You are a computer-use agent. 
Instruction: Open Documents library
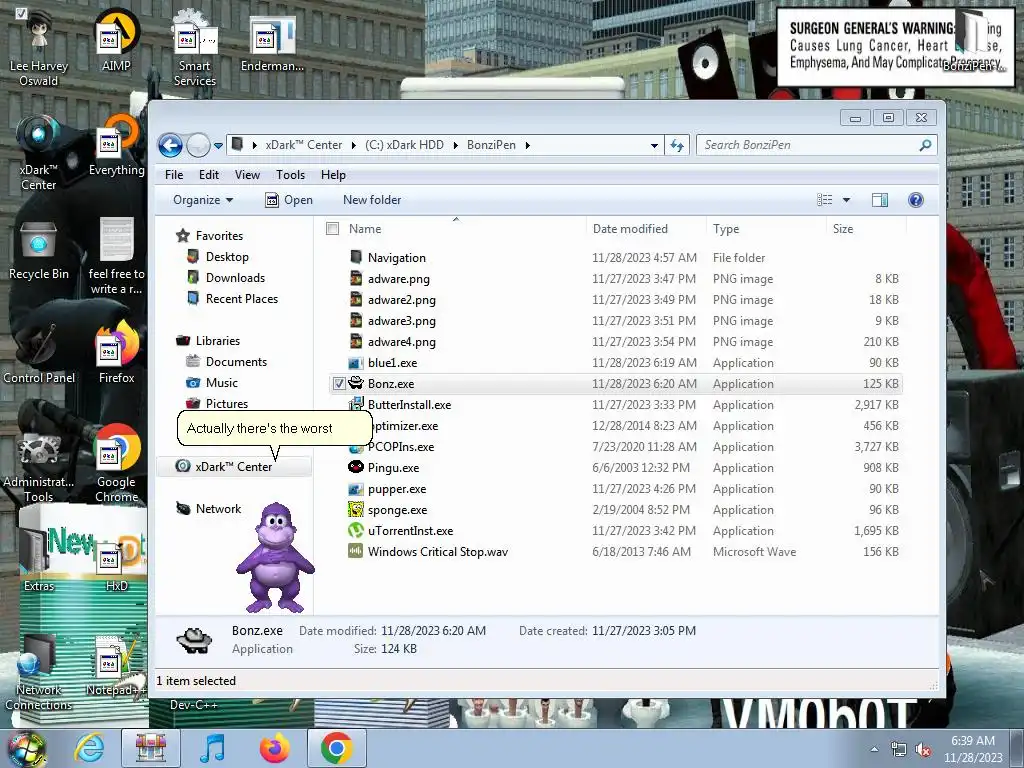click(x=236, y=362)
